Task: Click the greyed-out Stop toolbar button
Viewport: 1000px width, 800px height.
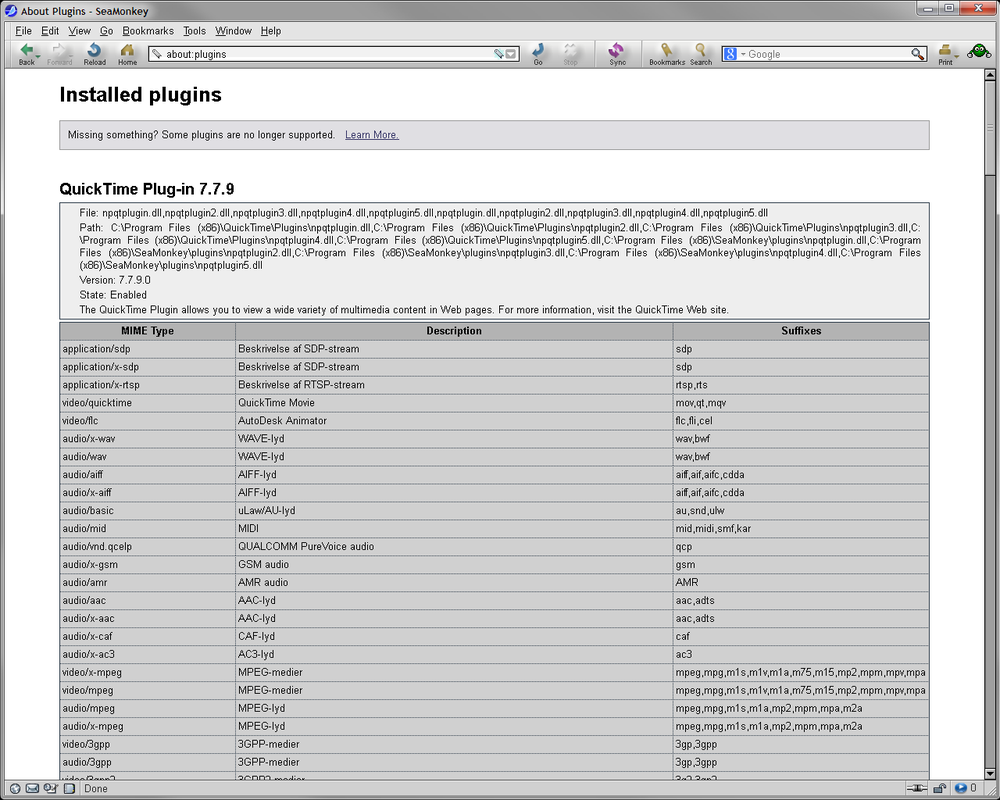Action: tap(570, 54)
